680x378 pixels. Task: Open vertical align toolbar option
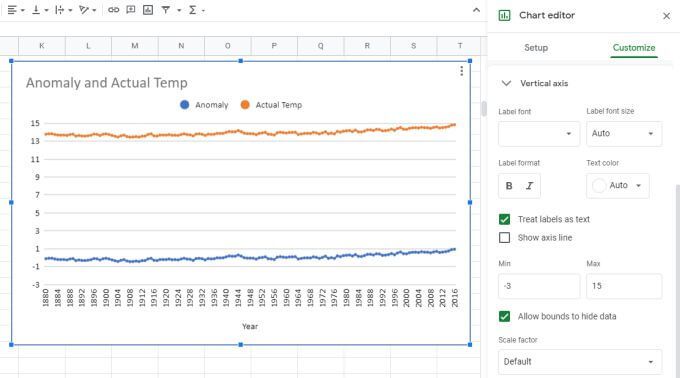click(40, 10)
